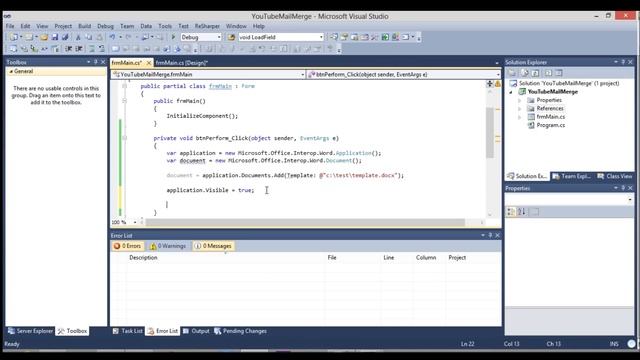This screenshot has width=640, height=360.
Task: Click Show All Files in Solution Explorer
Action: 524,73
